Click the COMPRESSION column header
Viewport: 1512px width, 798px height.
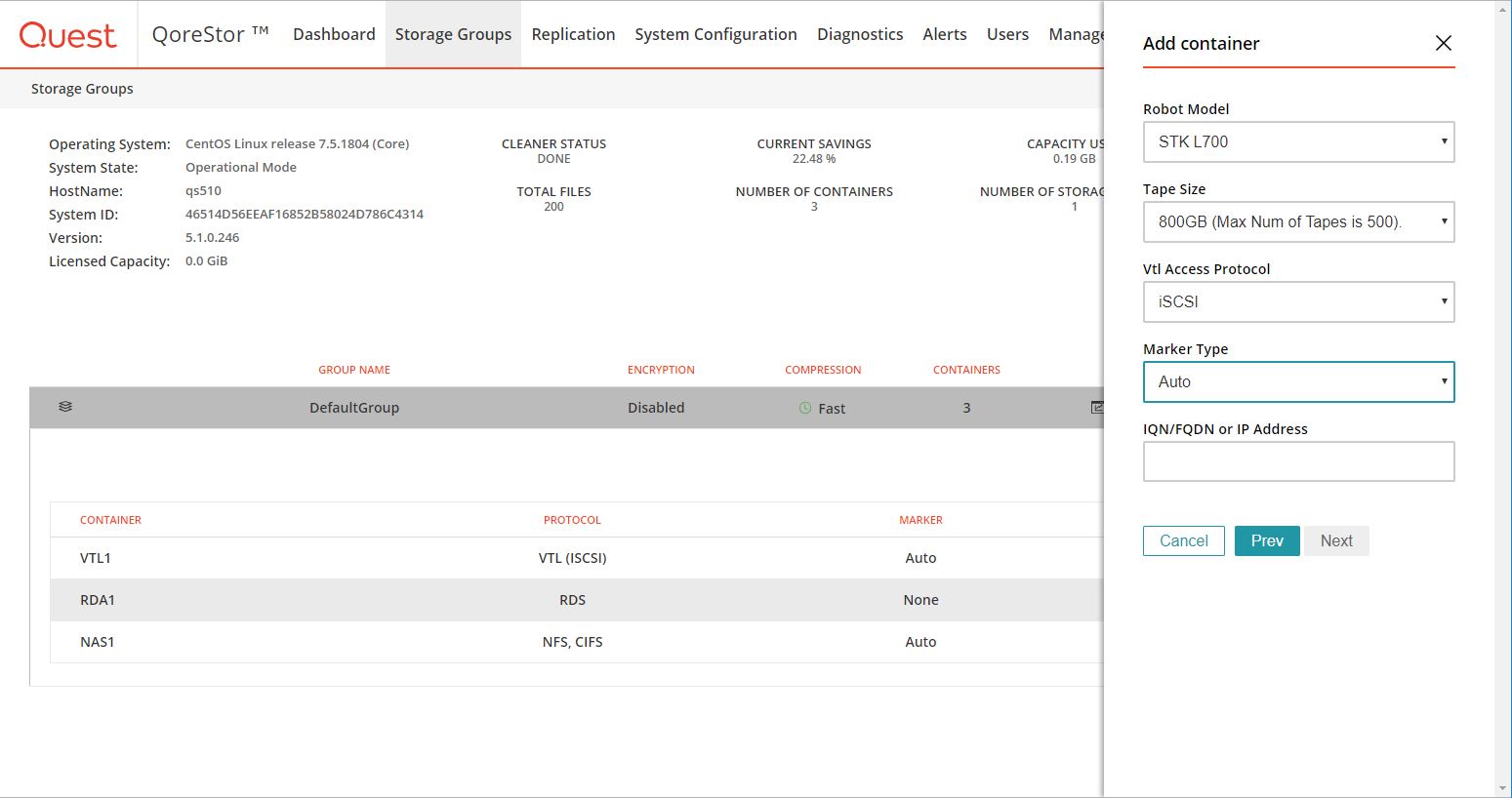click(823, 370)
